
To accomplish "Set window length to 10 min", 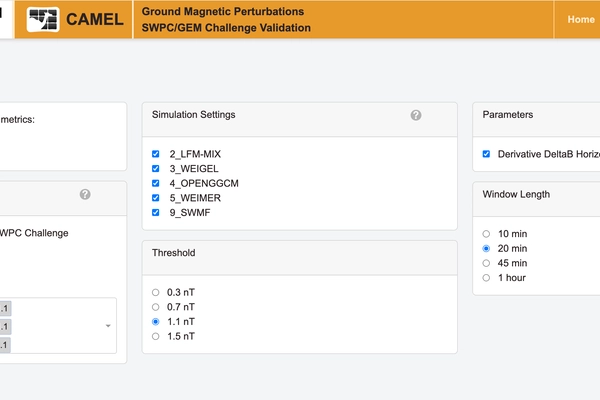I will pos(486,233).
